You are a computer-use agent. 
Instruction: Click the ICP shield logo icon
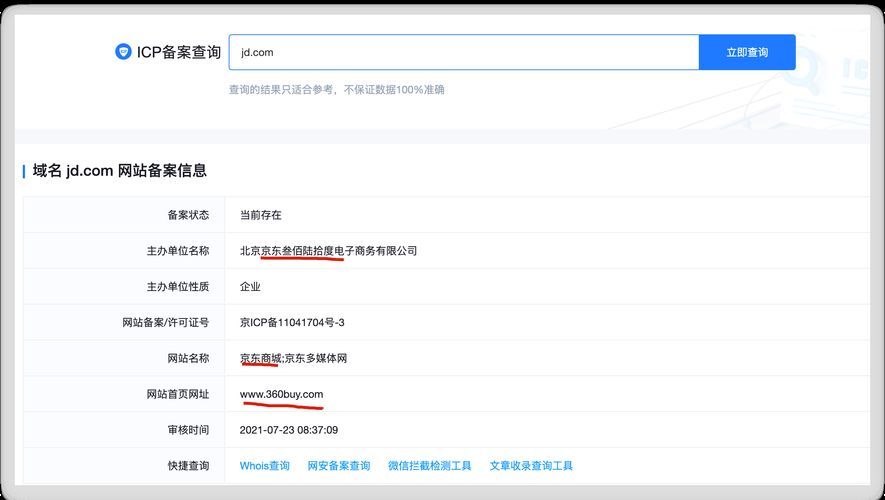tap(123, 52)
